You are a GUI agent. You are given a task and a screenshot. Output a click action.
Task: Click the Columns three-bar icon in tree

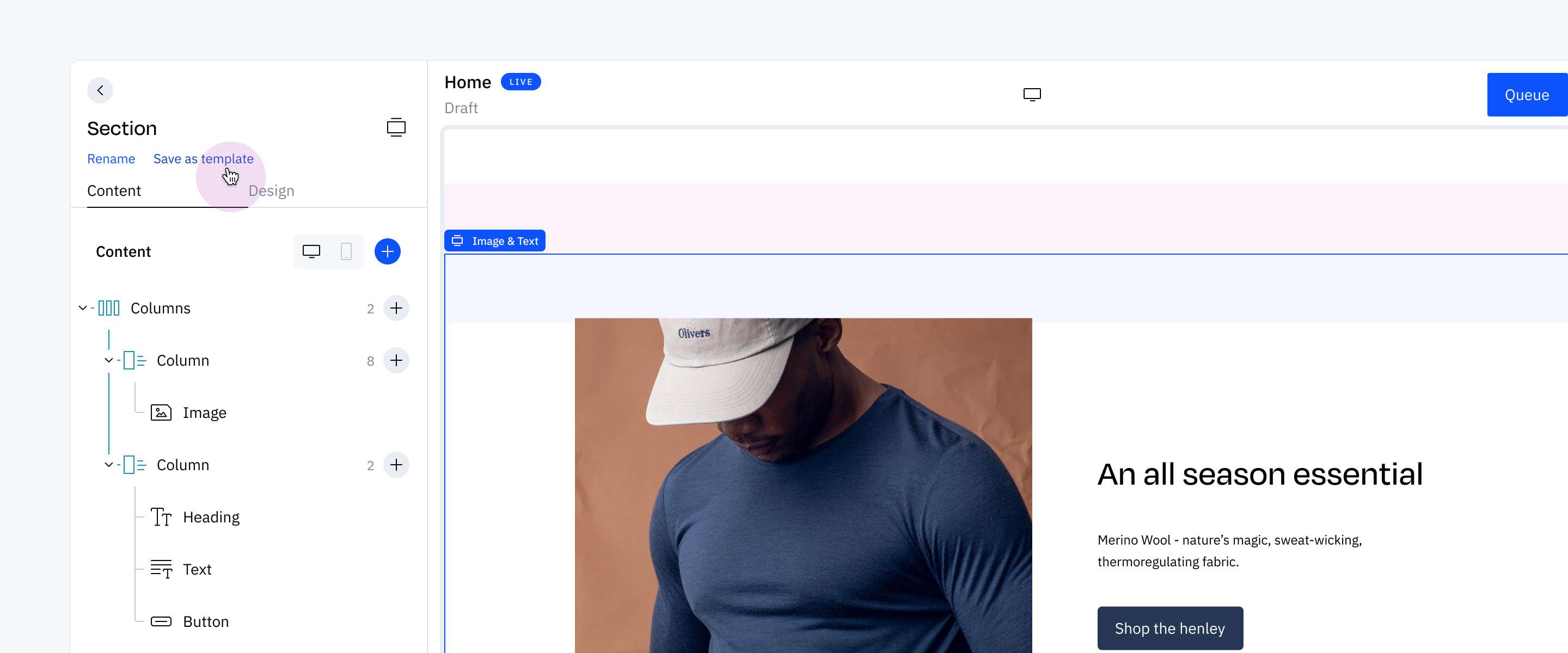(x=109, y=308)
